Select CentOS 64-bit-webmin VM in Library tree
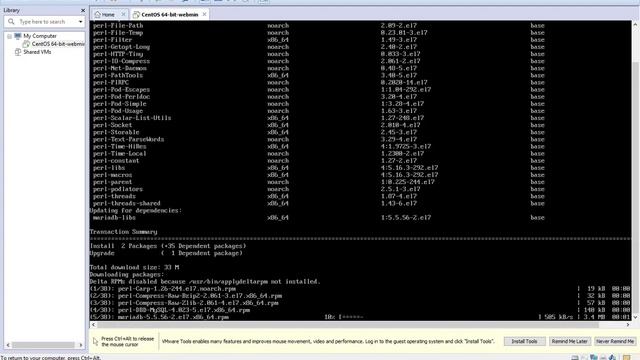Image resolution: width=640 pixels, height=360 pixels. [x=58, y=44]
